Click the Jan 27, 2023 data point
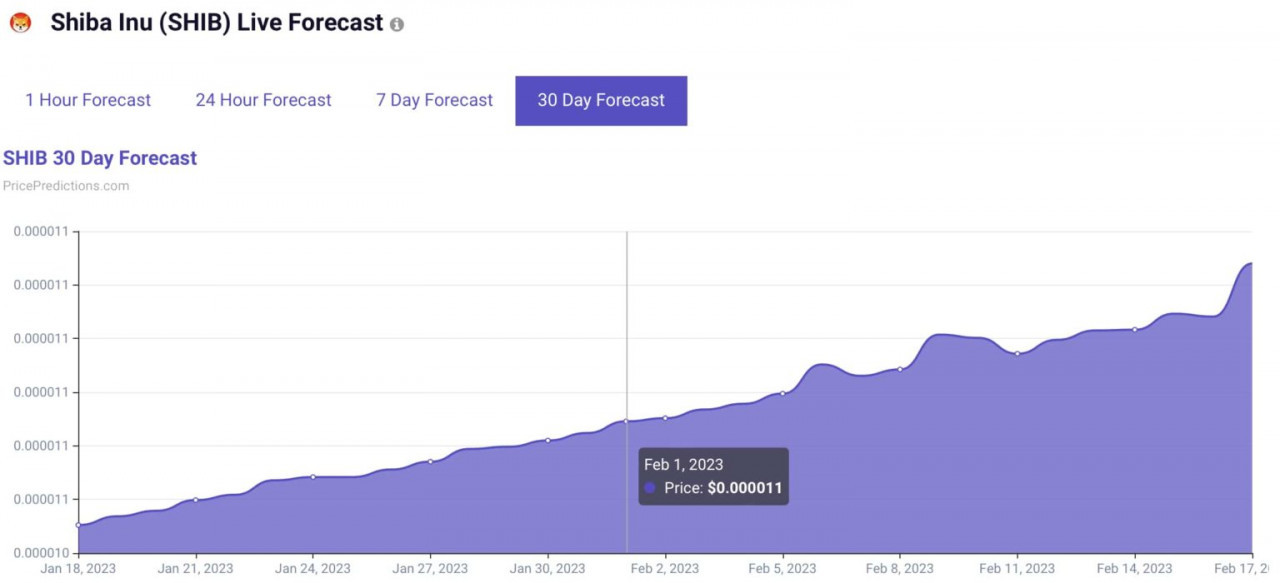 click(x=430, y=461)
